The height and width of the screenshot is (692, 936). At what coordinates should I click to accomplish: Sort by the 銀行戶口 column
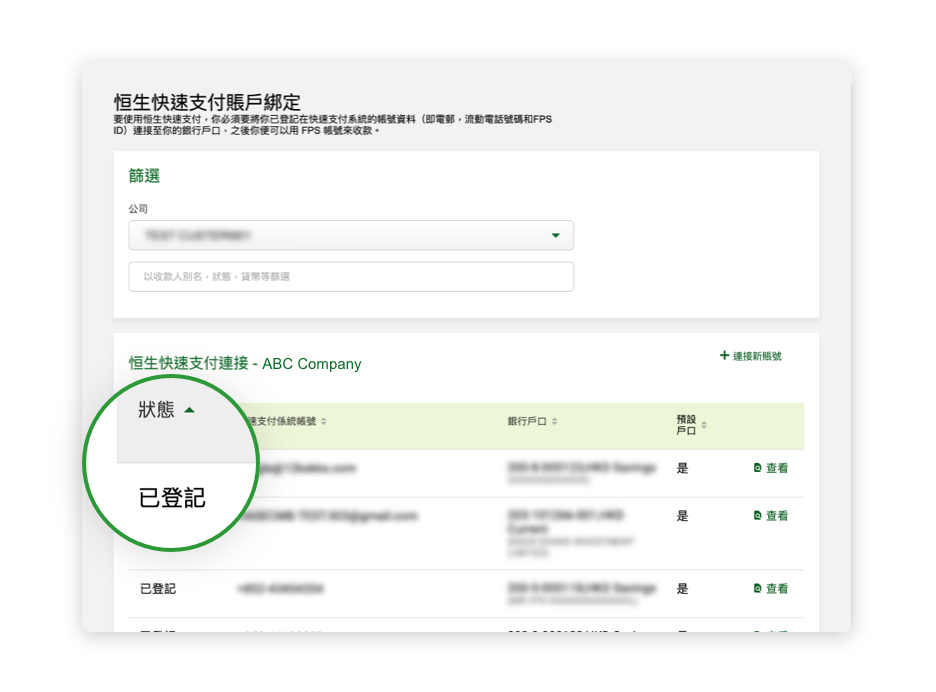[x=532, y=422]
